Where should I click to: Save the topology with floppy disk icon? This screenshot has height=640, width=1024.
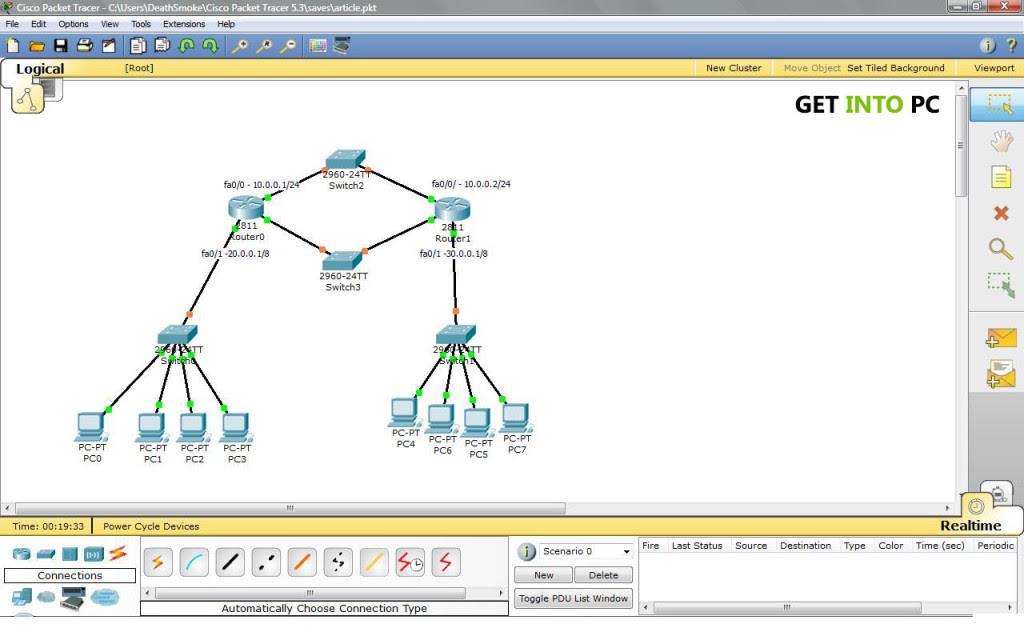point(61,46)
